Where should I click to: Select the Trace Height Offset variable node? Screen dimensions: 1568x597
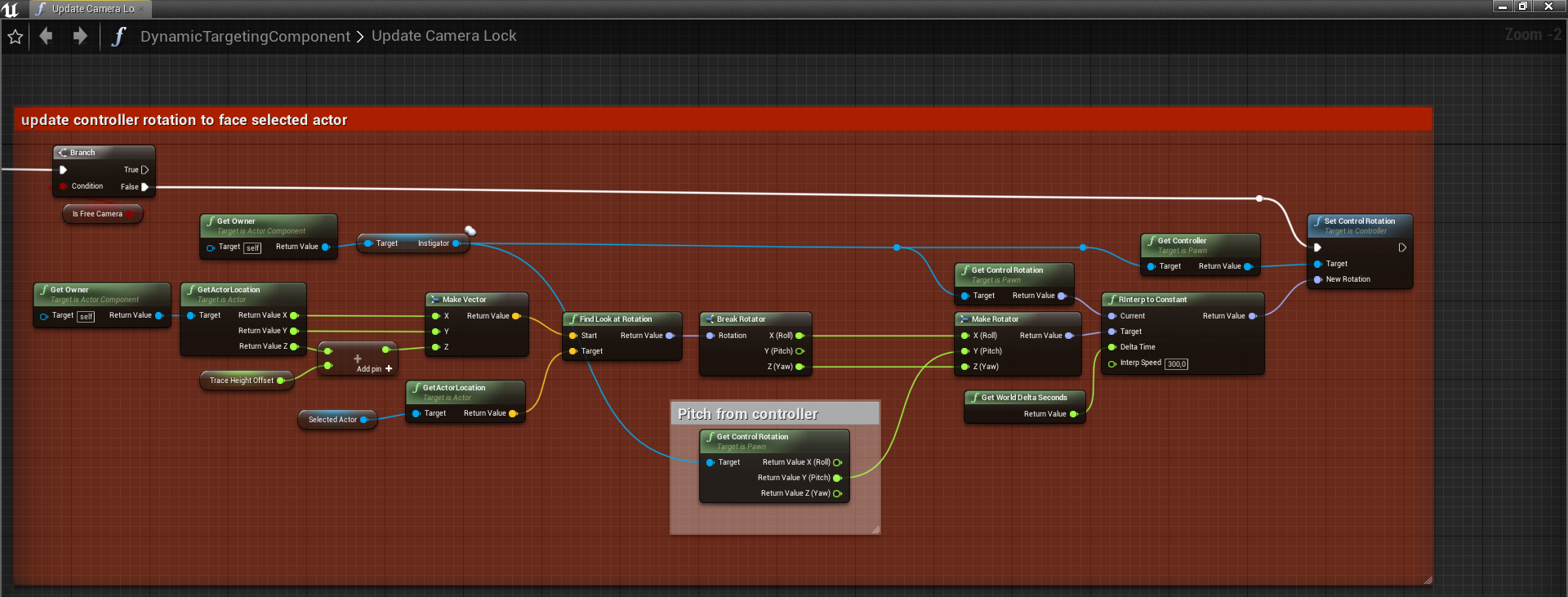pos(242,381)
